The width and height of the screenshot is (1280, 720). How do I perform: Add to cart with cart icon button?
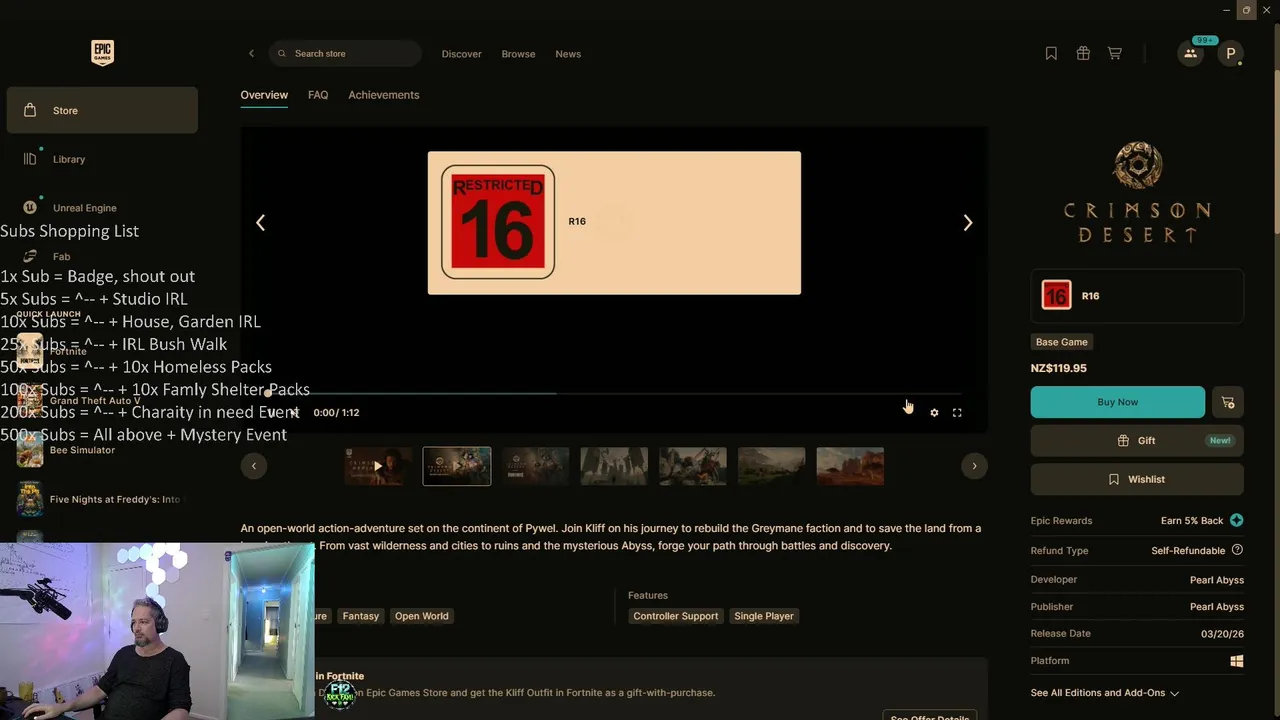[x=1228, y=402]
